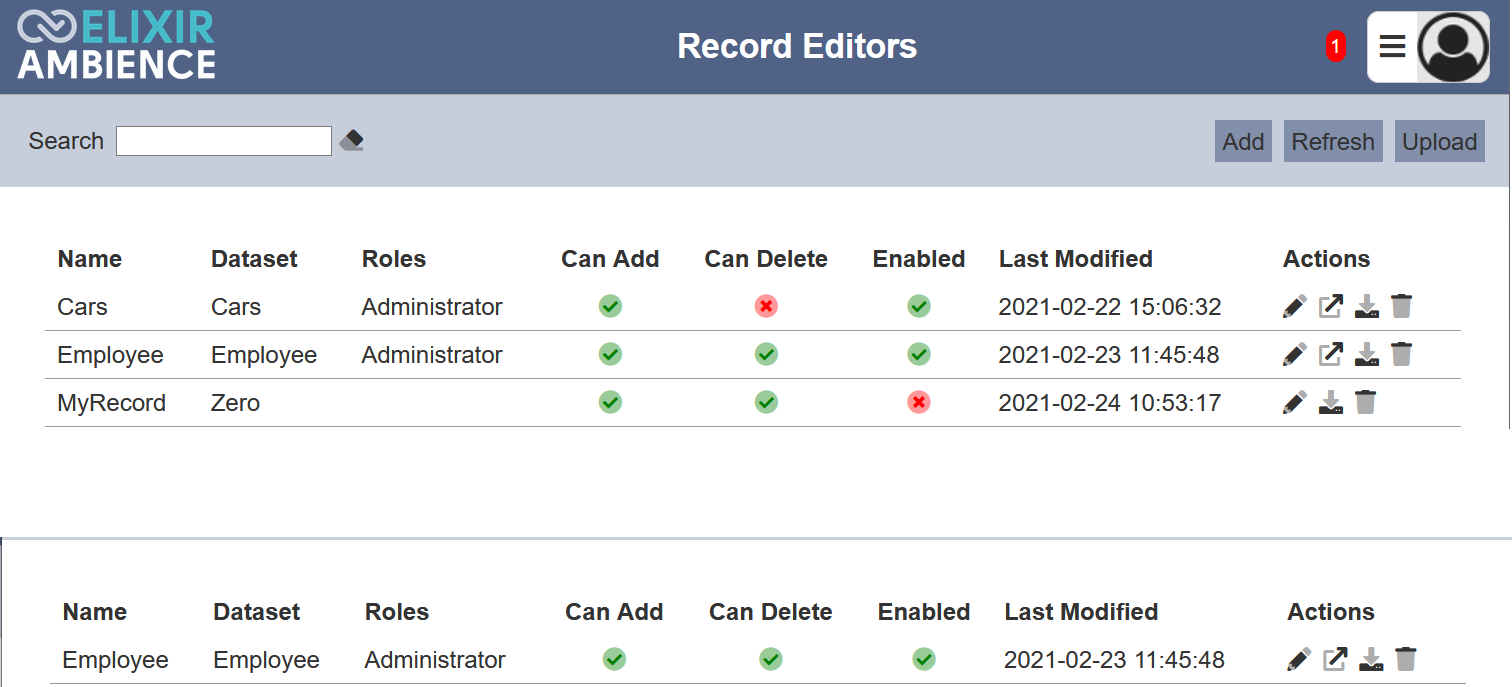This screenshot has height=687, width=1512.
Task: Delete MyRecord using the trash icon
Action: [x=1365, y=402]
